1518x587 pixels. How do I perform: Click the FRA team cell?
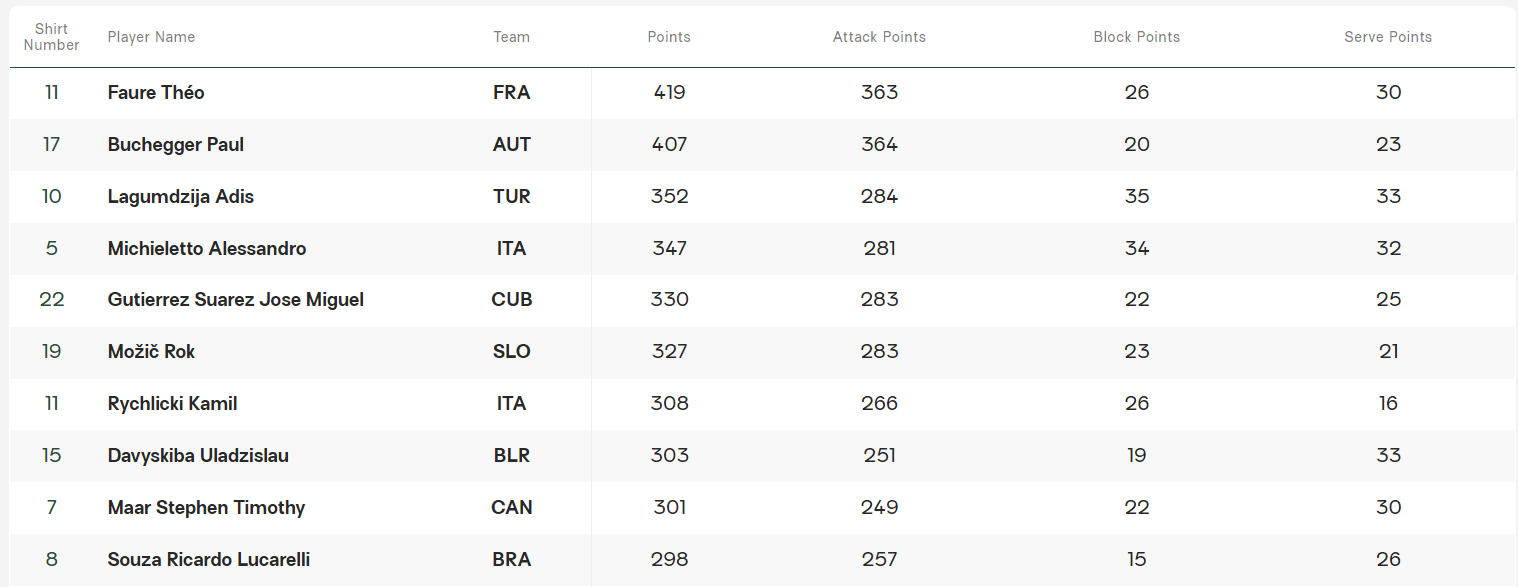pos(511,93)
